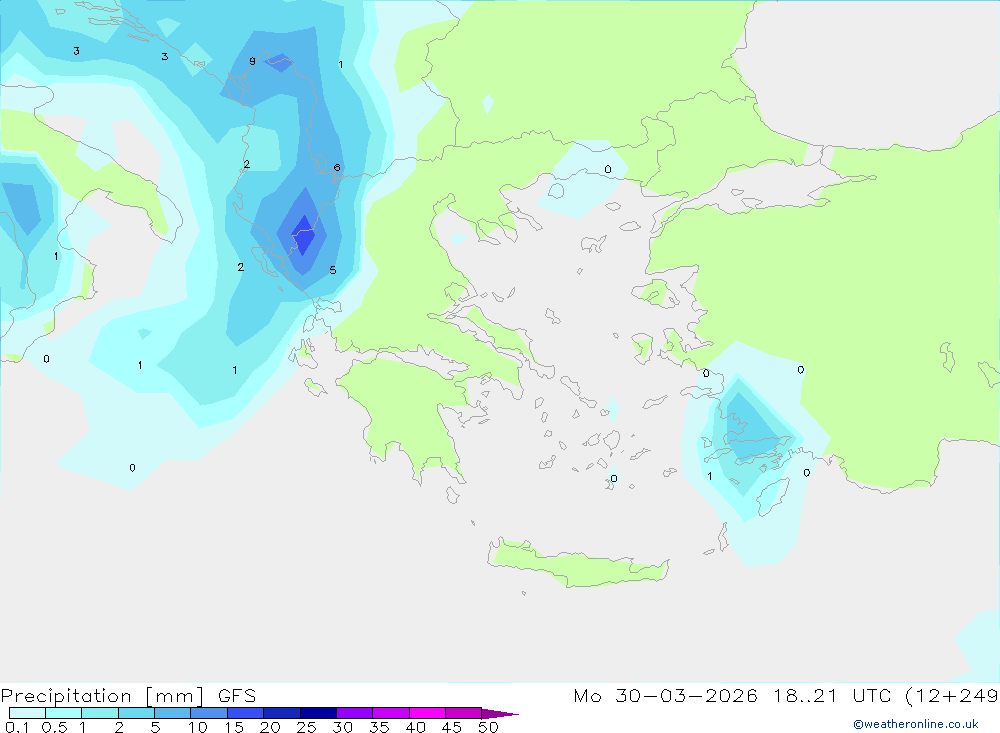
Task: Click the legend tick label "0.1"
Action: pos(17,727)
